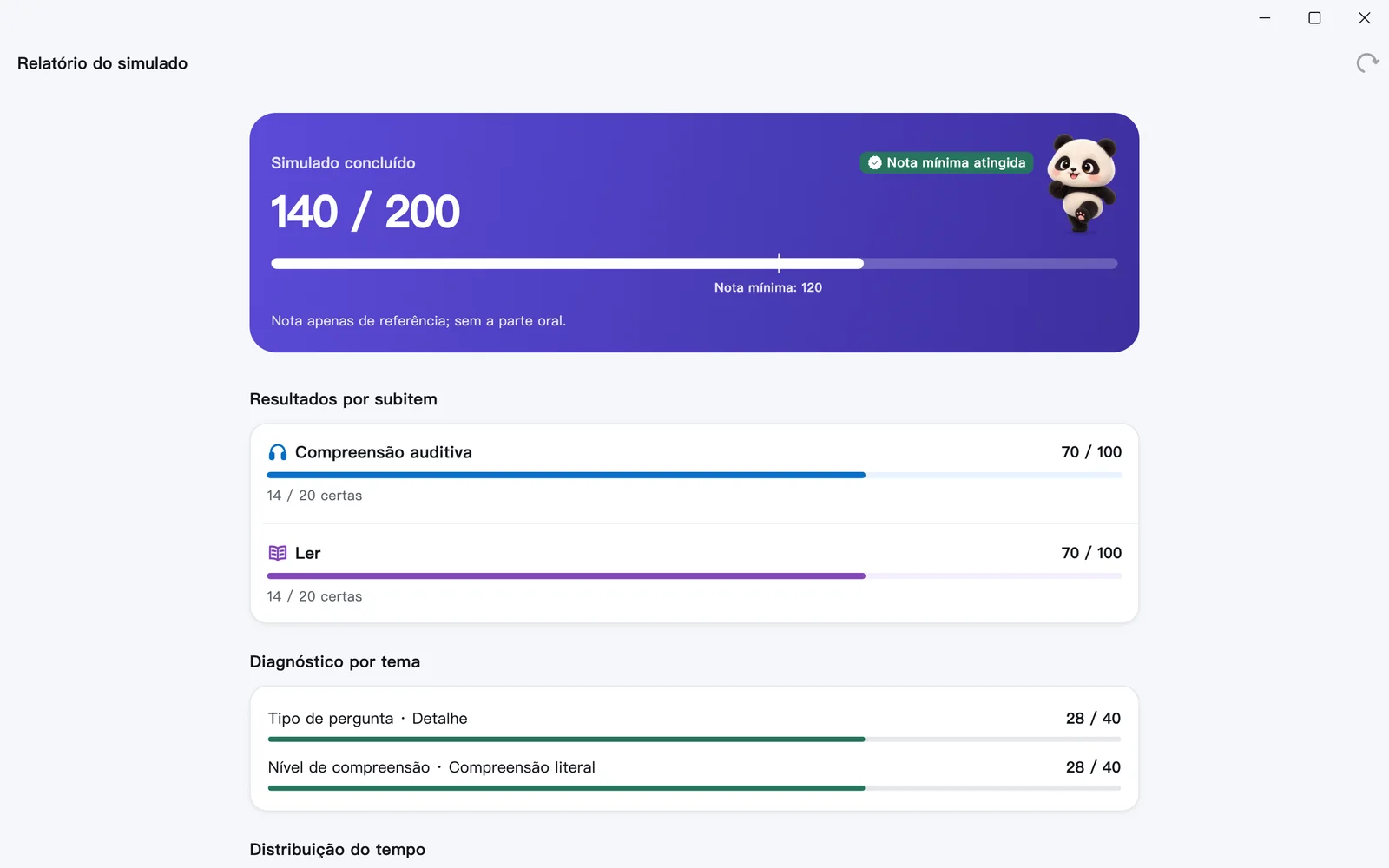The image size is (1389, 868).
Task: Click the Distribuição do tempo heading
Action: 337,849
